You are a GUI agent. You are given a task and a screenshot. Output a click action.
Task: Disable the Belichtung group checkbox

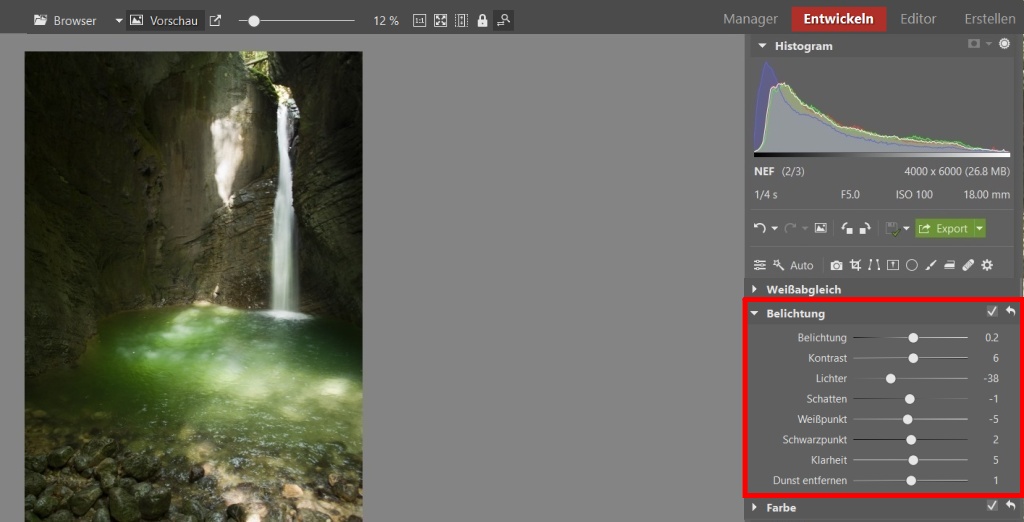click(x=992, y=313)
